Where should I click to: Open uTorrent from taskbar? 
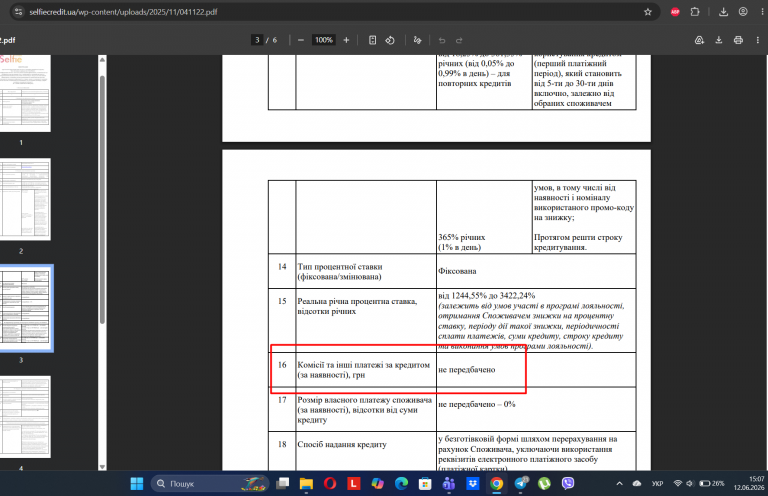coord(544,484)
